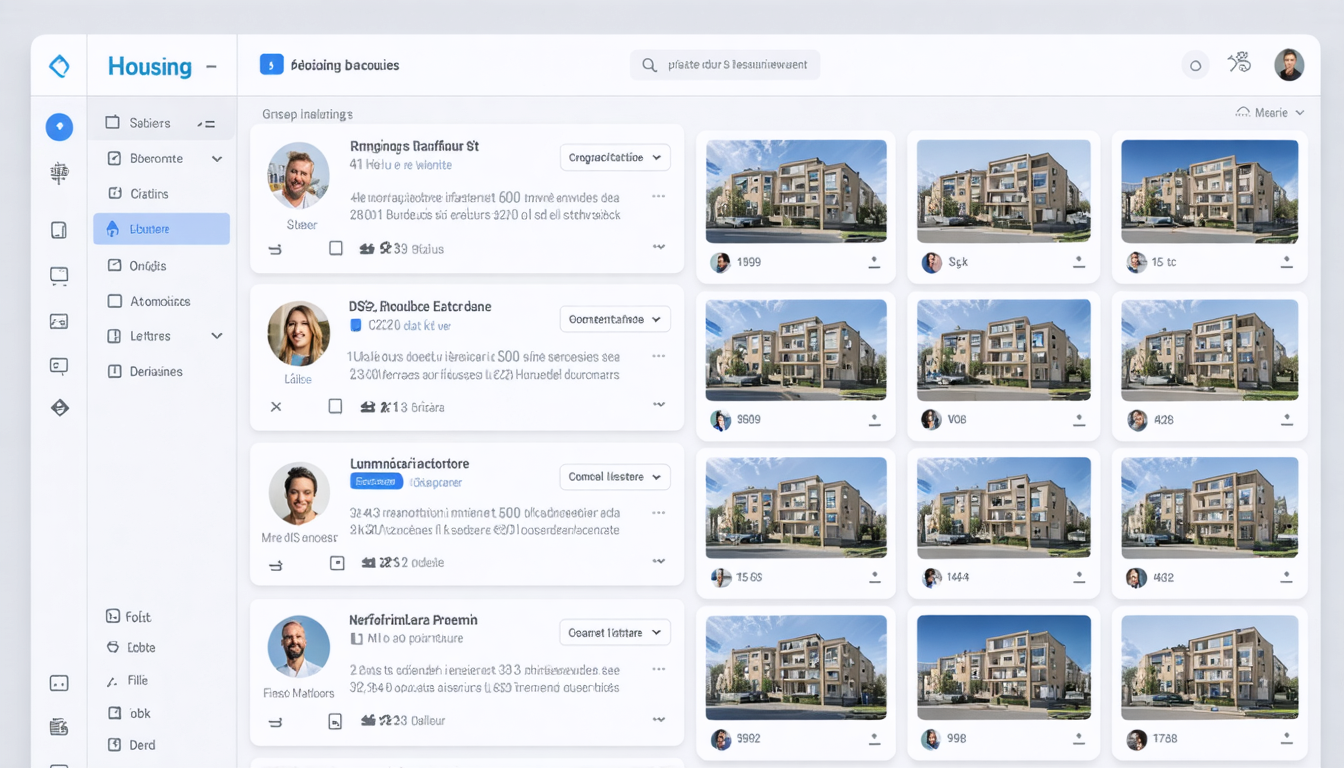Open the user avatar at top right
This screenshot has width=1344, height=768.
coord(1289,65)
